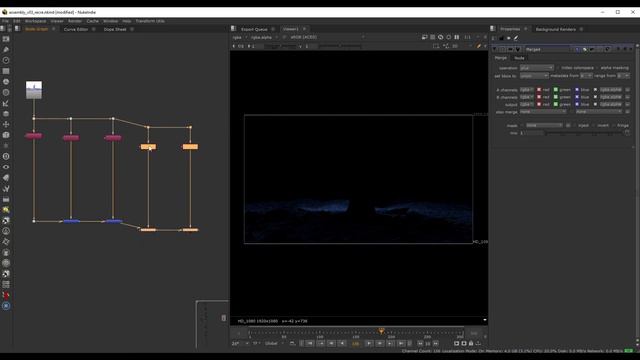Image resolution: width=640 pixels, height=360 pixels.
Task: Open the Color nodes toolbar menu
Action: click(6, 82)
